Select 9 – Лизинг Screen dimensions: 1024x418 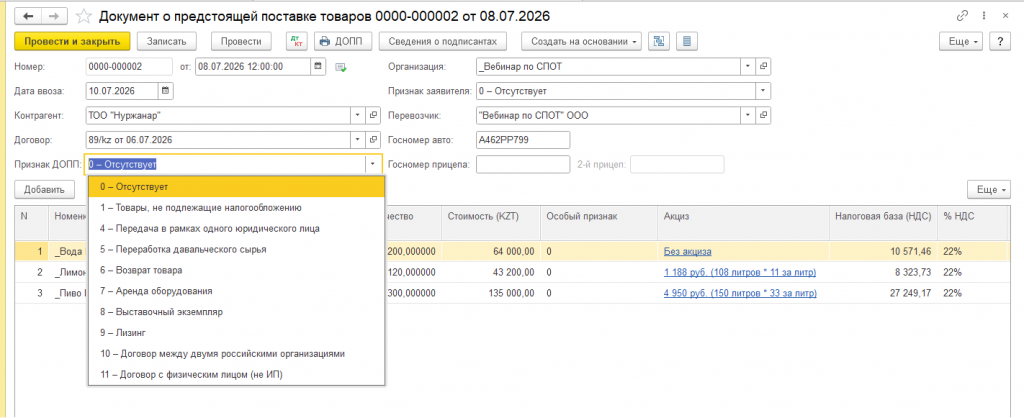pos(236,332)
